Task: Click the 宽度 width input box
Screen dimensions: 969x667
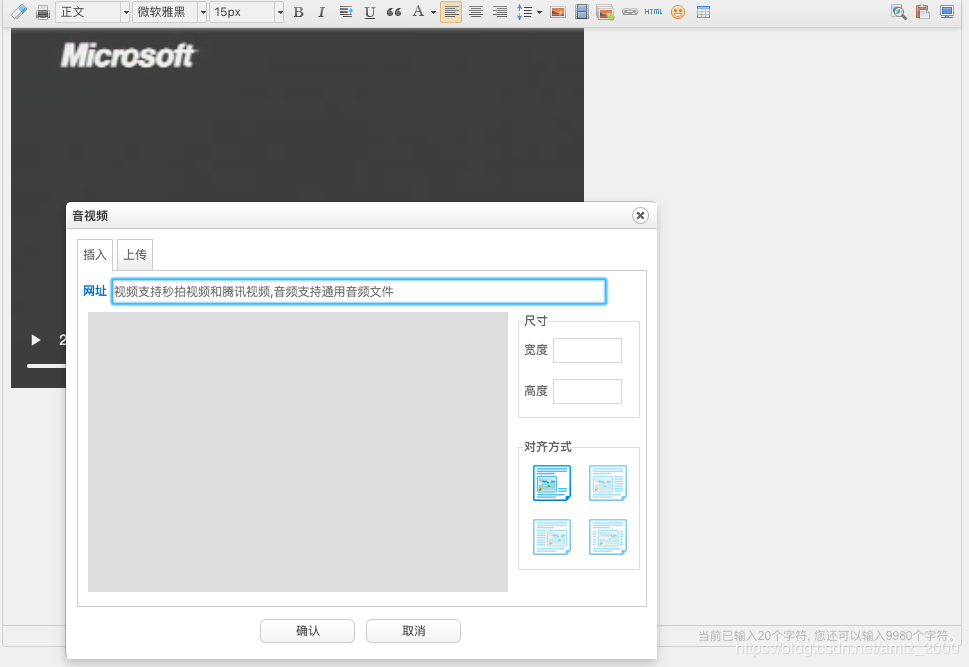Action: pos(587,350)
